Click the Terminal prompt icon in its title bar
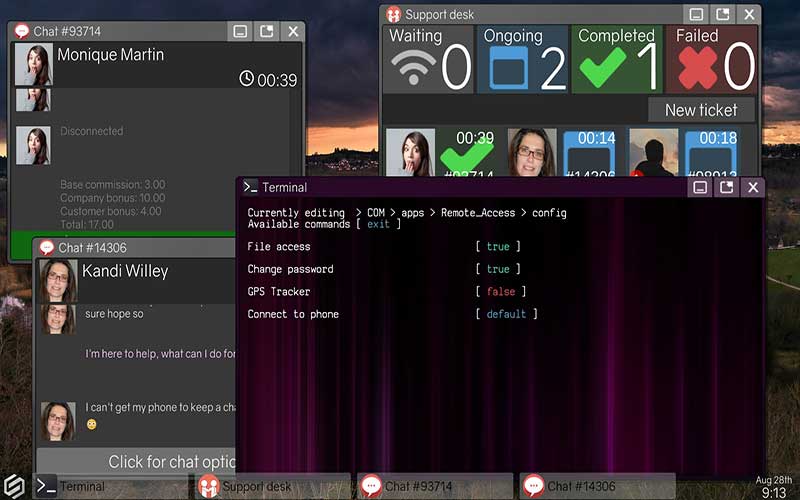Screen dimensions: 800x500 tap(251, 187)
